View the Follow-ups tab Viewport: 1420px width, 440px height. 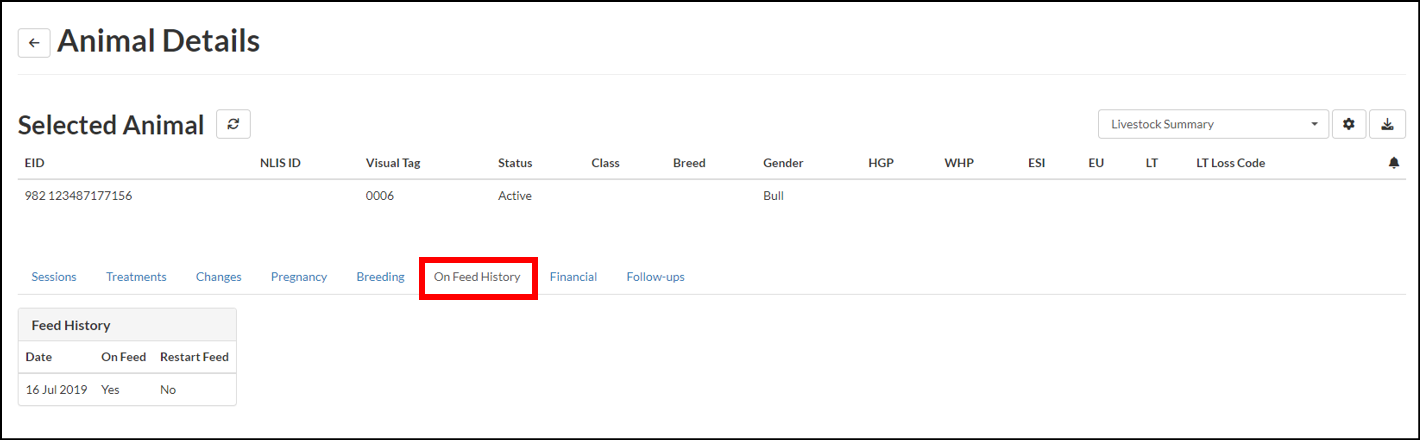coord(655,277)
